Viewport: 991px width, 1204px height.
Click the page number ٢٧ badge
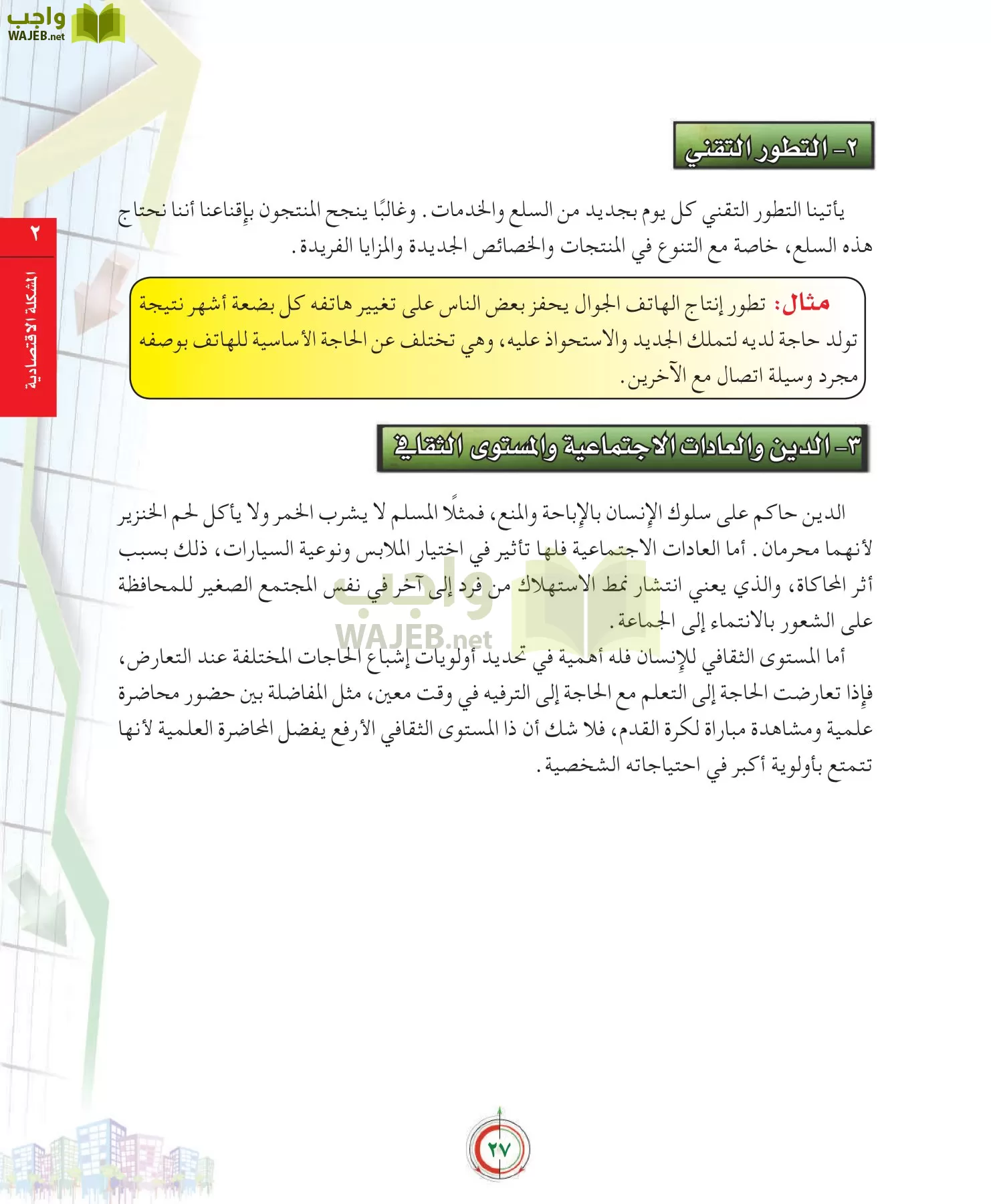pyautogui.click(x=499, y=1149)
